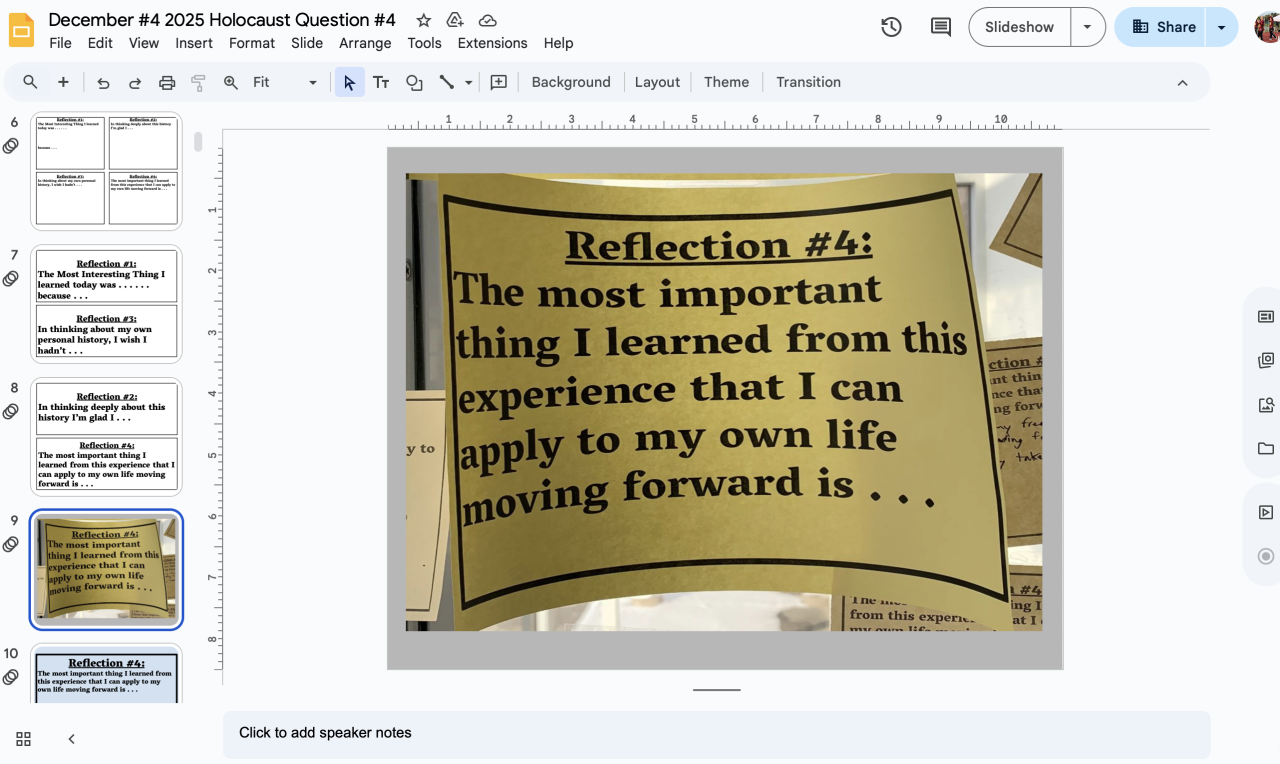The image size is (1280, 764).
Task: Open the building blocks icon in side rail
Action: pyautogui.click(x=1266, y=361)
